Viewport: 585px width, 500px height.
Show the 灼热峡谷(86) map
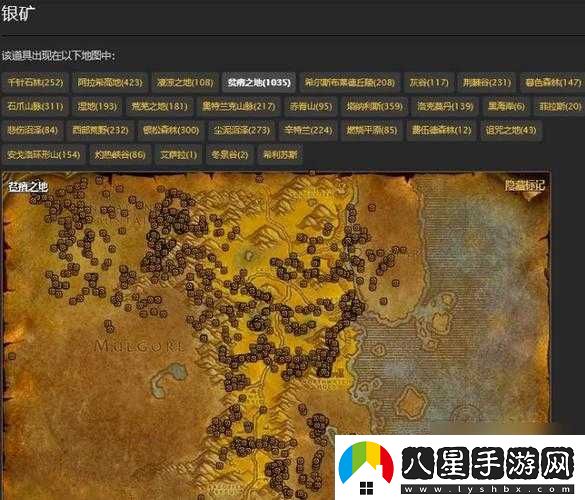(120, 154)
